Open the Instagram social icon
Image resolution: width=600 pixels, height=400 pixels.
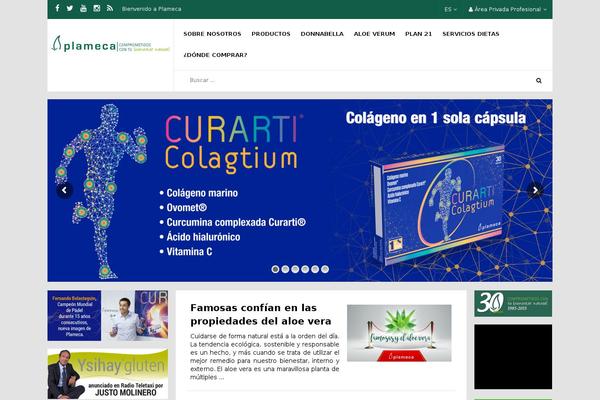coord(97,8)
